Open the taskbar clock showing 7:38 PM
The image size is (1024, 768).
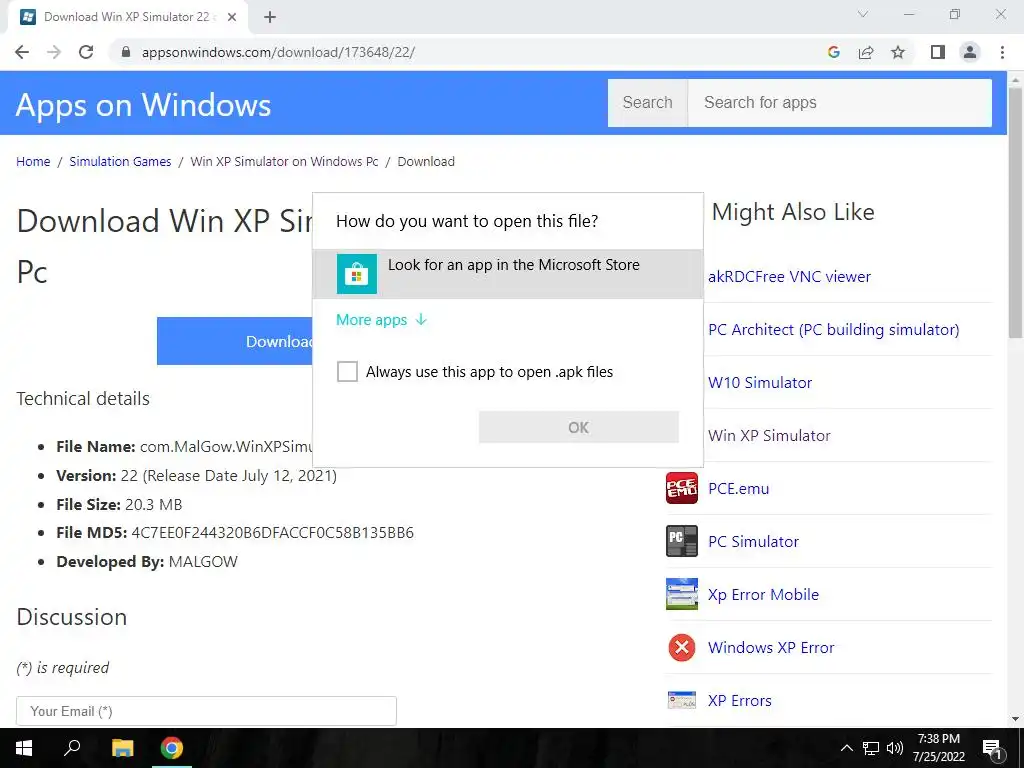(938, 748)
